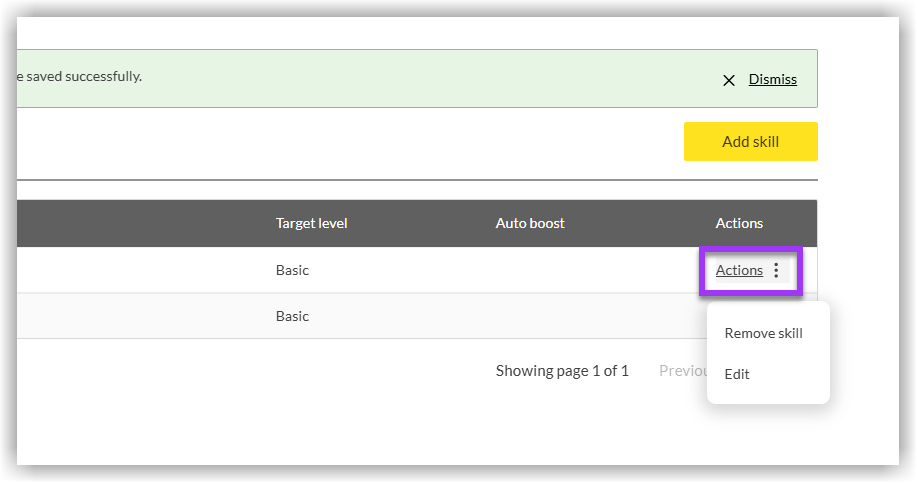Click Basic target level in first row

click(292, 270)
